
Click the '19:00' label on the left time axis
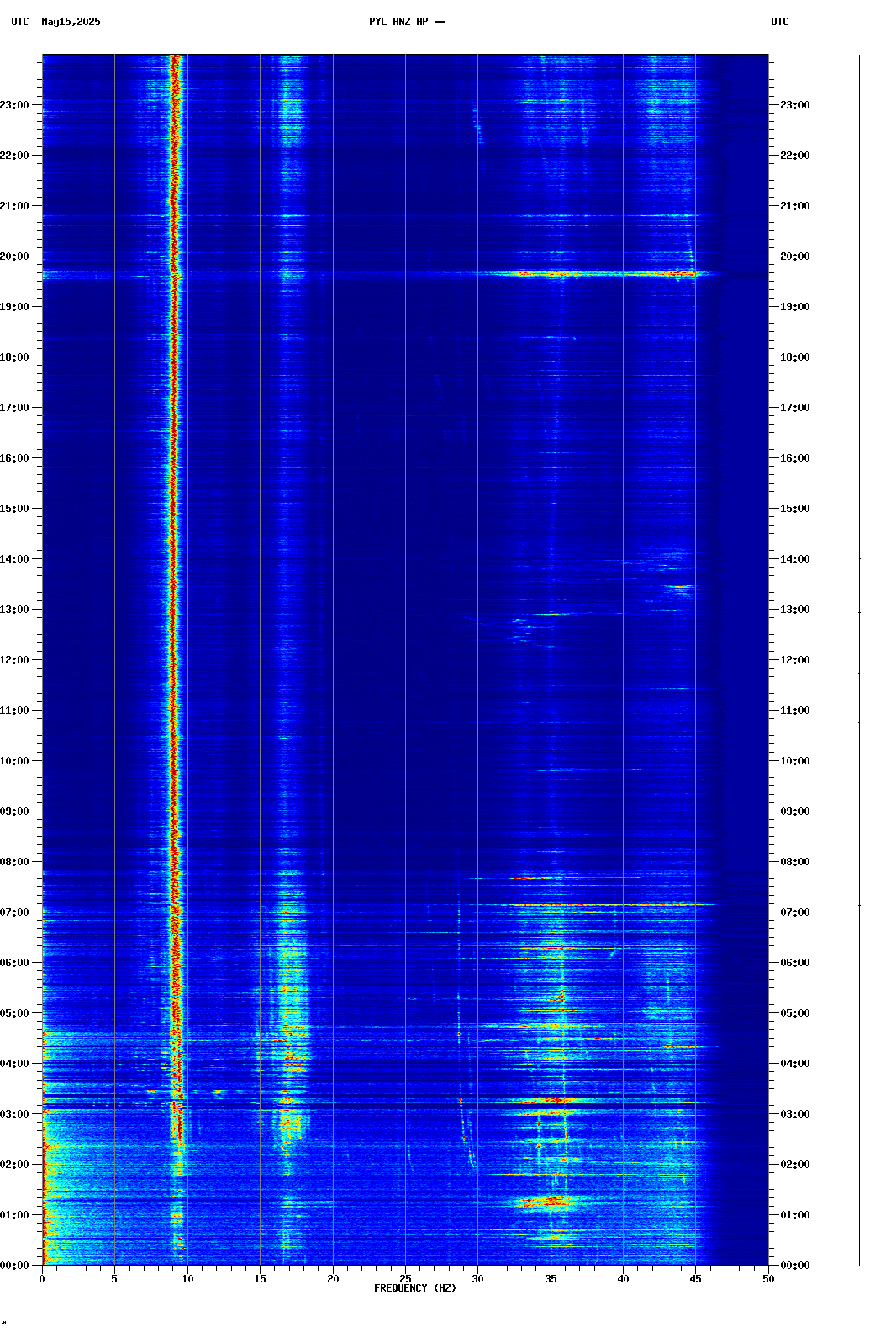14,307
